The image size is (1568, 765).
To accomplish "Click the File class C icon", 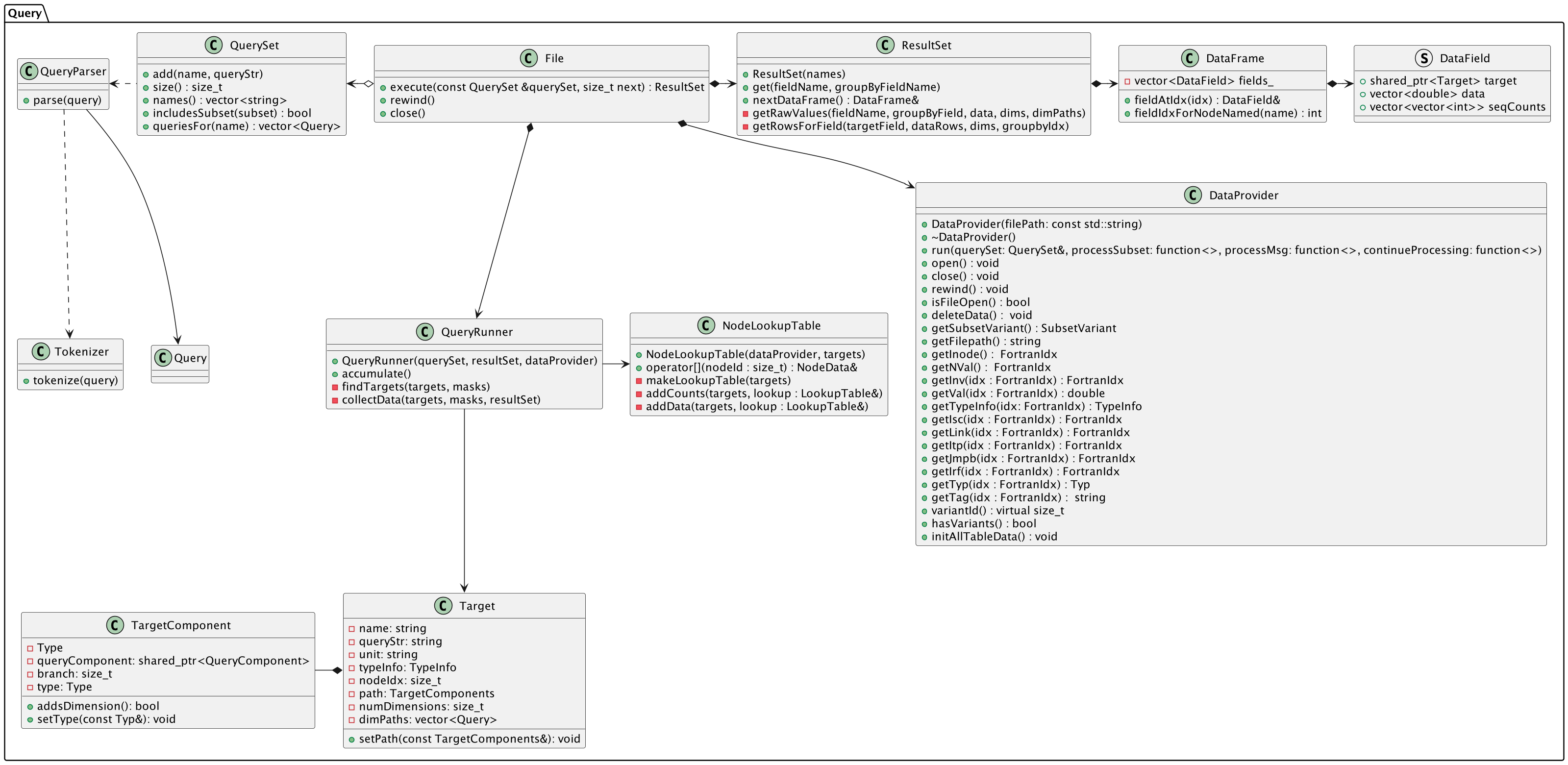I will point(529,58).
